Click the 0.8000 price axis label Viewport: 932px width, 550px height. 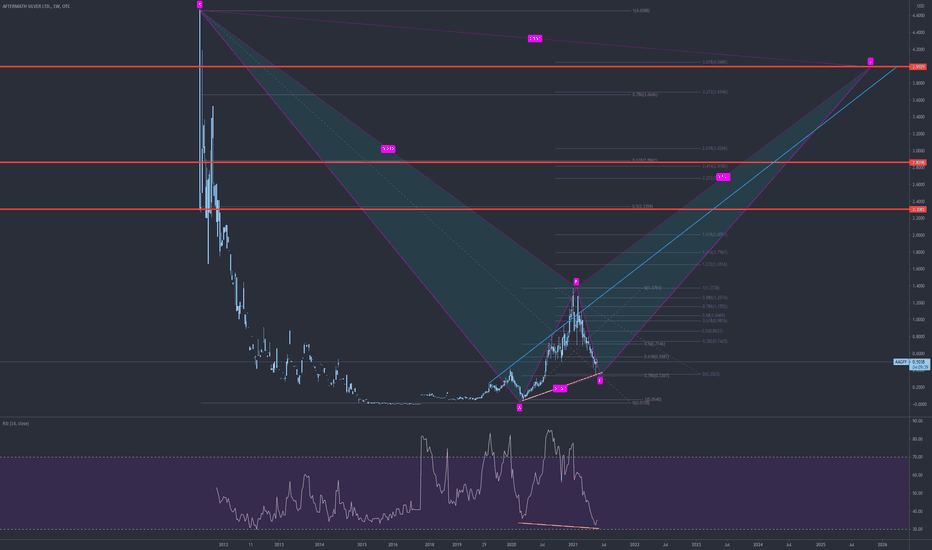pyautogui.click(x=918, y=337)
